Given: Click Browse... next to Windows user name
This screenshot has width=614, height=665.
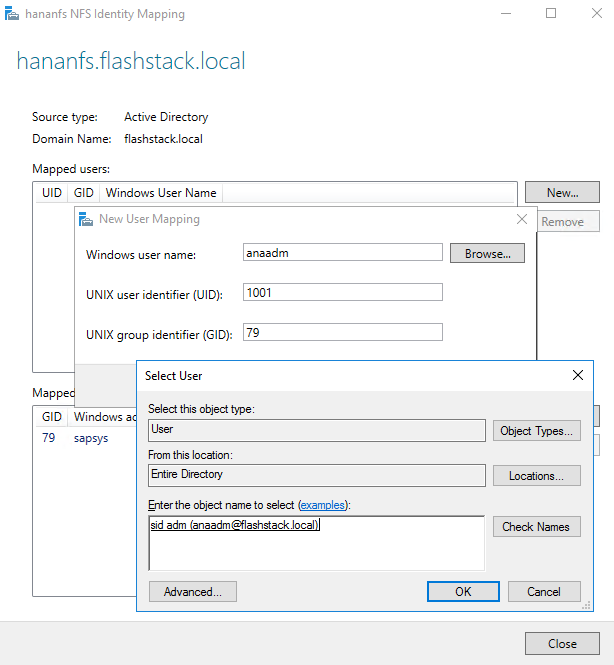Looking at the screenshot, I should point(487,253).
